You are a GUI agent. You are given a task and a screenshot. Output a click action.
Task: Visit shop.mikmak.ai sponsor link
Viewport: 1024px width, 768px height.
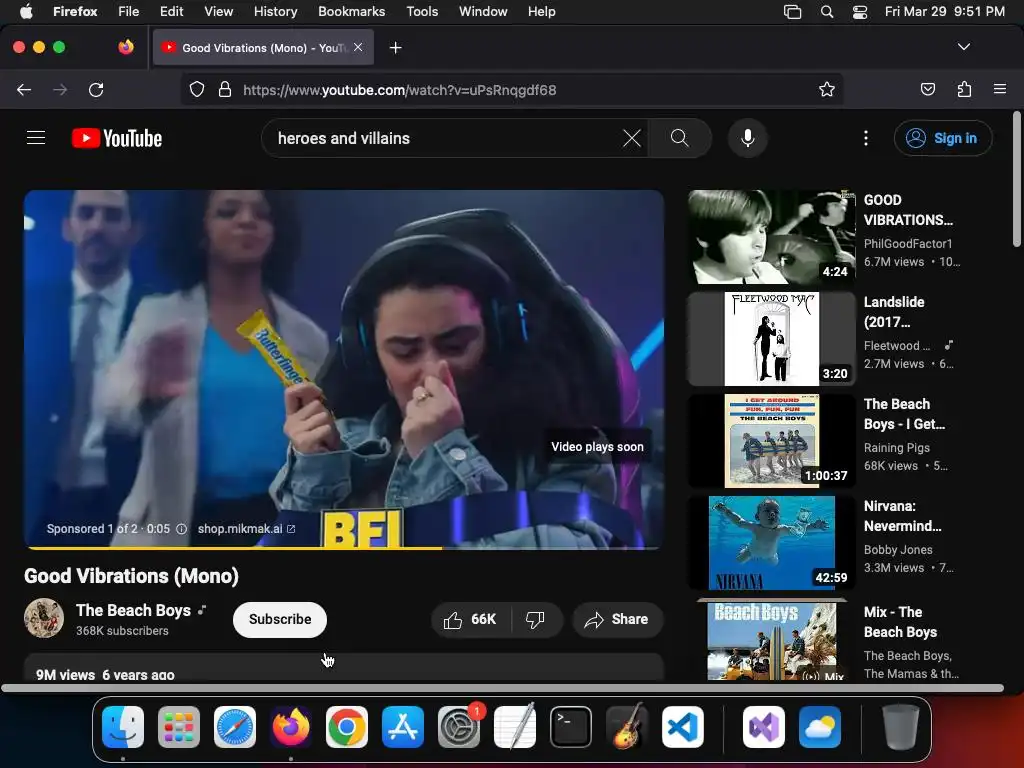point(246,528)
